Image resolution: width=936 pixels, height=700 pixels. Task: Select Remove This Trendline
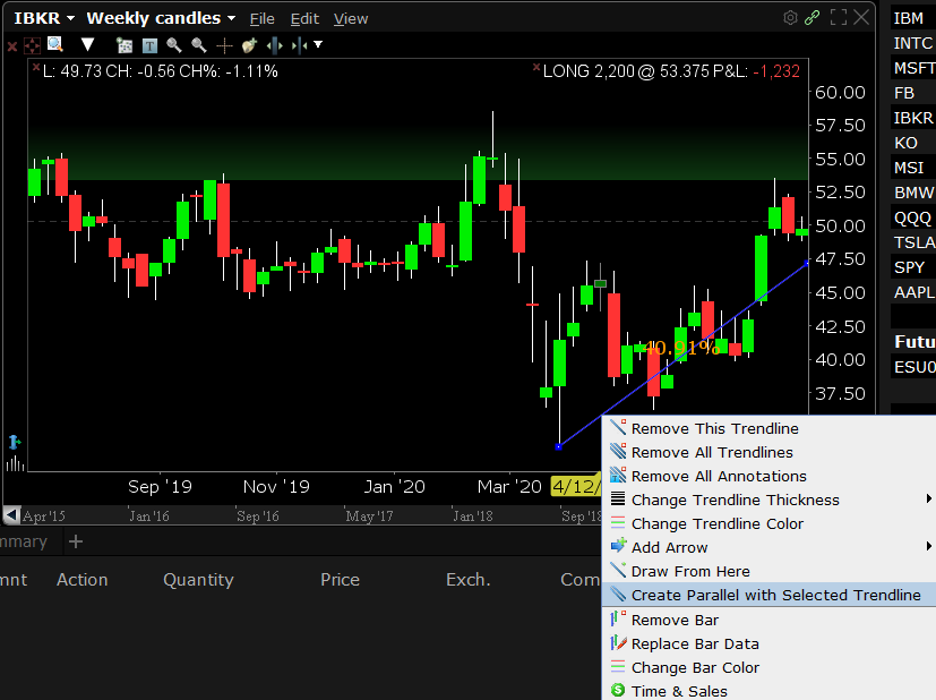point(714,429)
